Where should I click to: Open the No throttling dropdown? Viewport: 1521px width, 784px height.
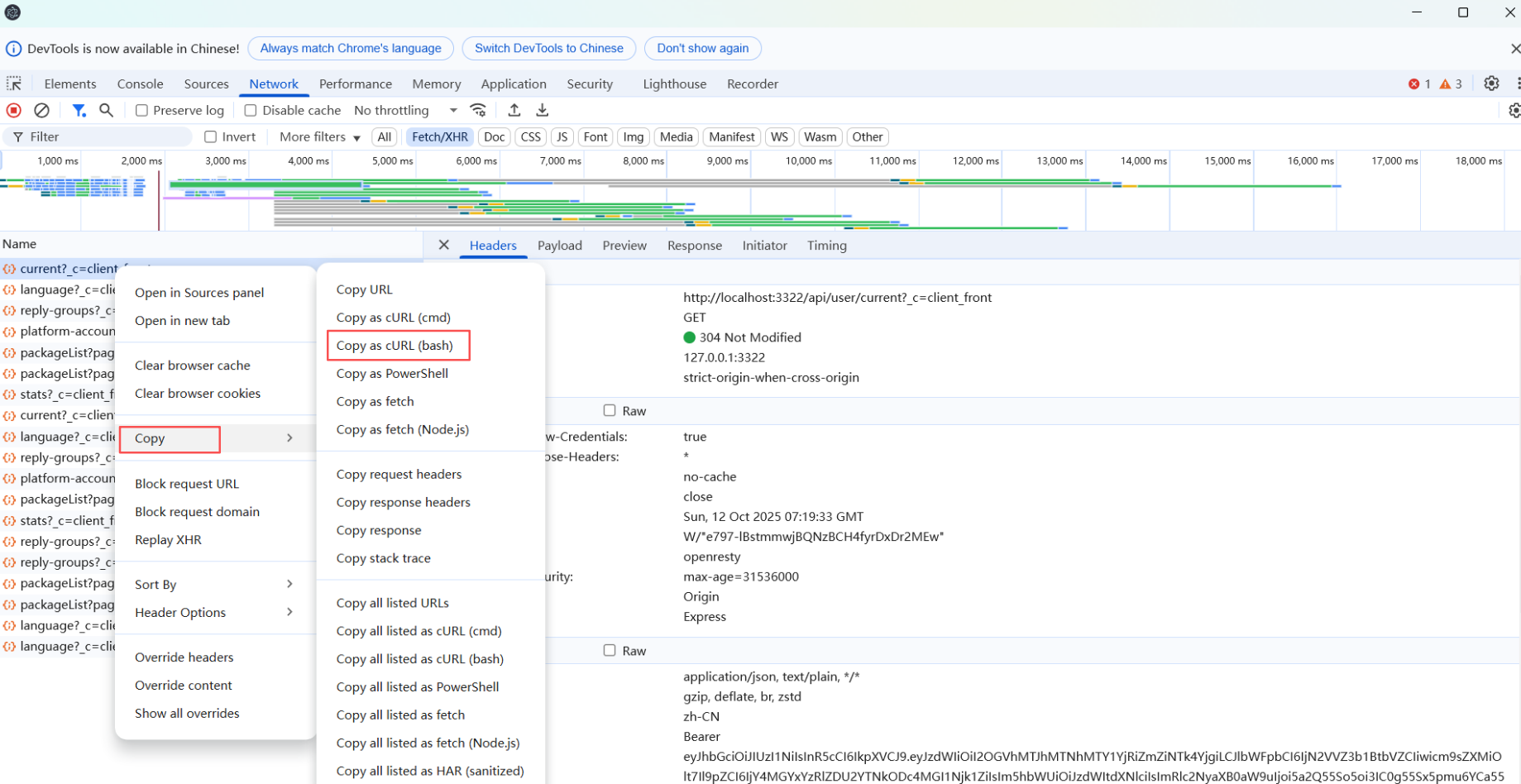[x=405, y=110]
